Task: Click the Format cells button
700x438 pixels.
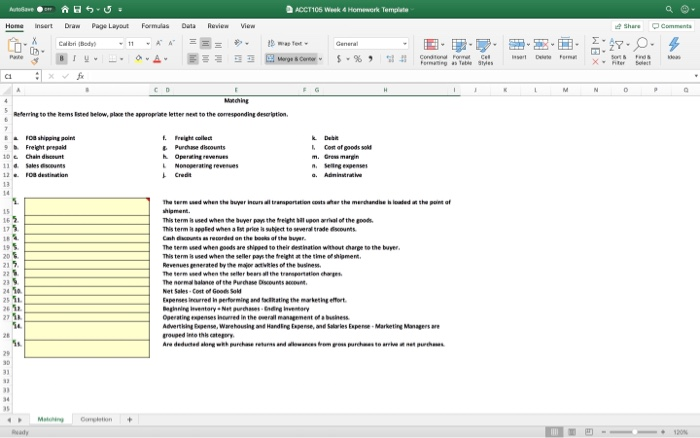Action: 568,49
